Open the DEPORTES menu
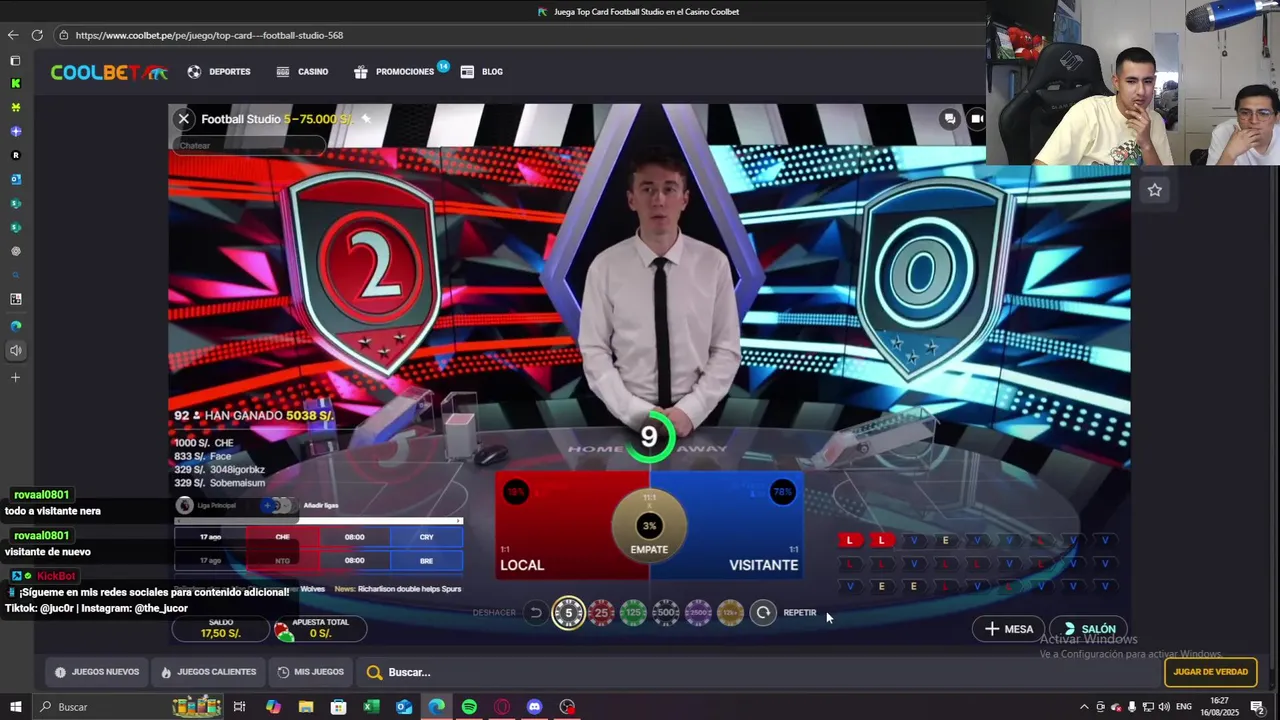Image resolution: width=1280 pixels, height=720 pixels. click(x=219, y=72)
